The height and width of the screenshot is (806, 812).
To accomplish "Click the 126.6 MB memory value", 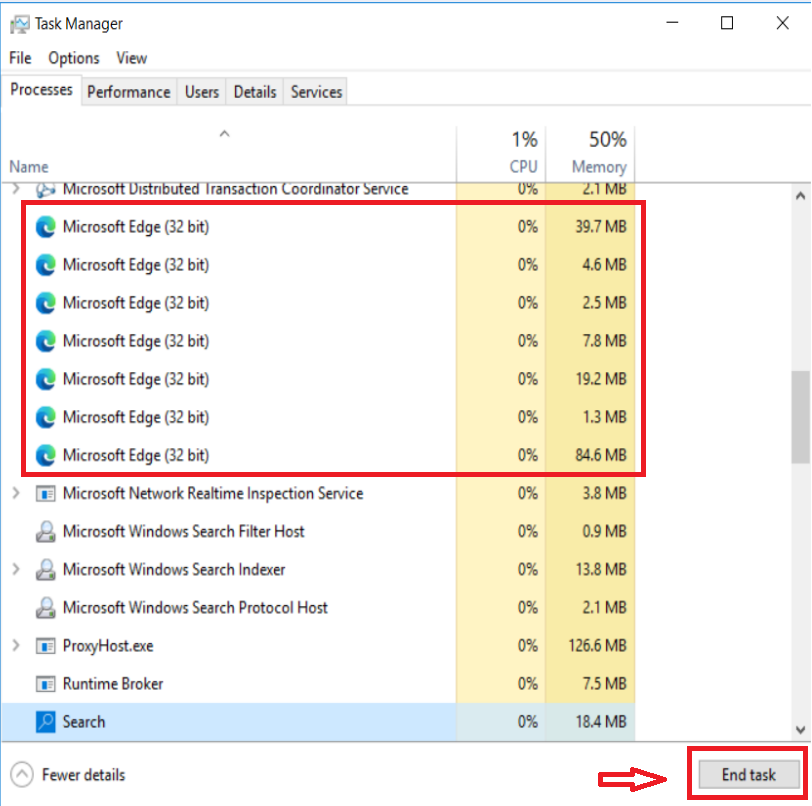I will pyautogui.click(x=597, y=646).
